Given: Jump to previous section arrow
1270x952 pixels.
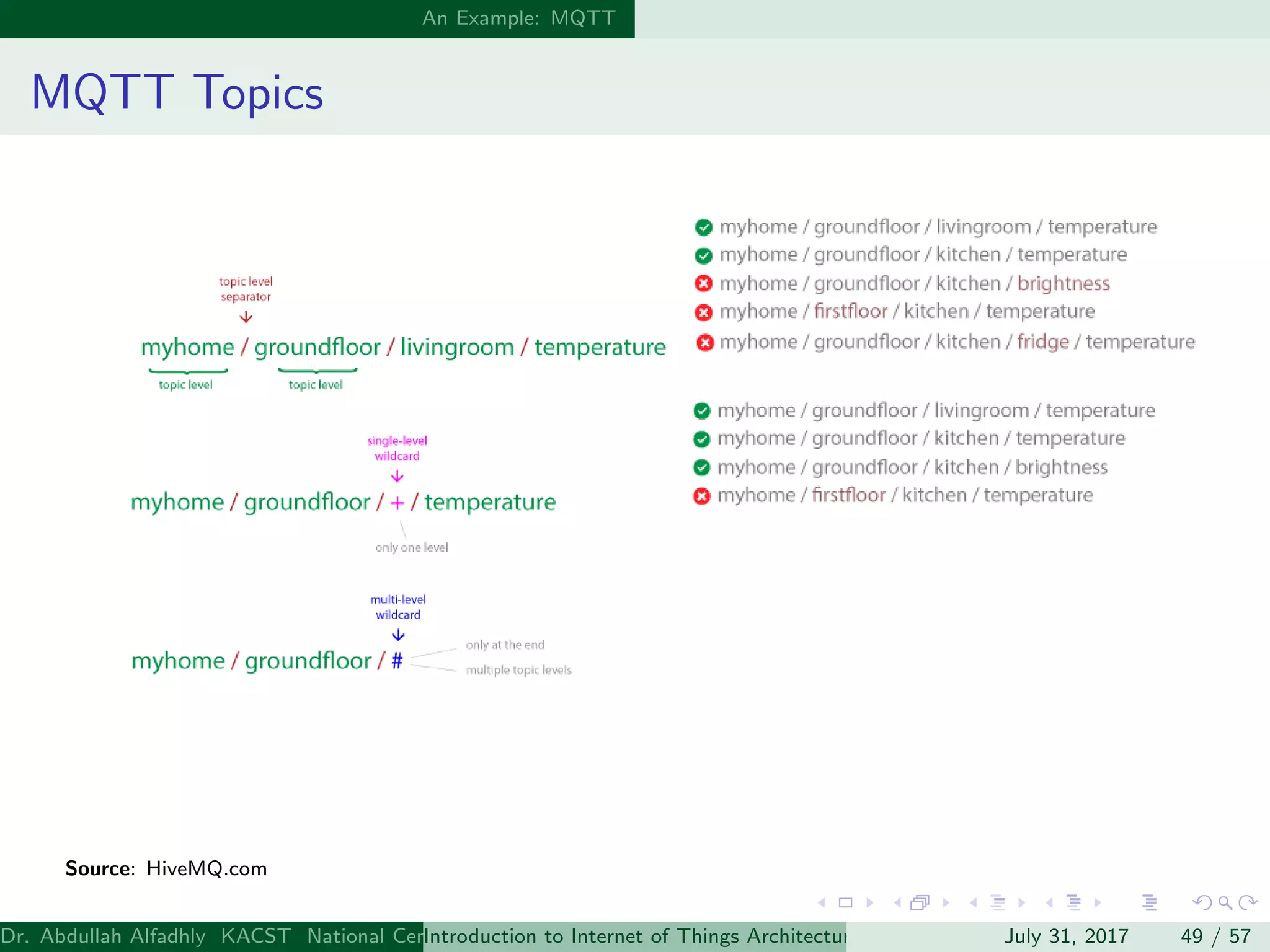Looking at the screenshot, I should [1049, 902].
